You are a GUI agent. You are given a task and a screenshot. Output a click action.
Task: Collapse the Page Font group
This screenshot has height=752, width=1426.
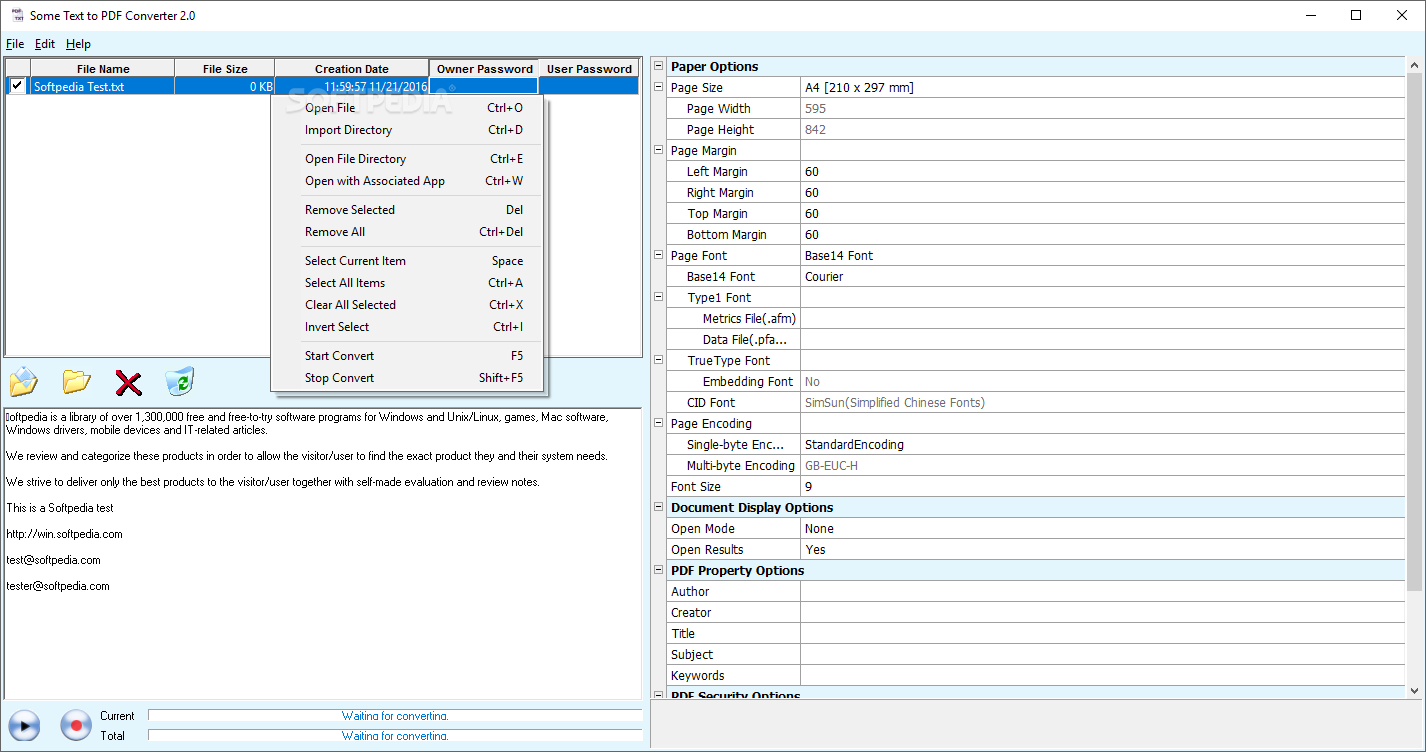coord(658,255)
